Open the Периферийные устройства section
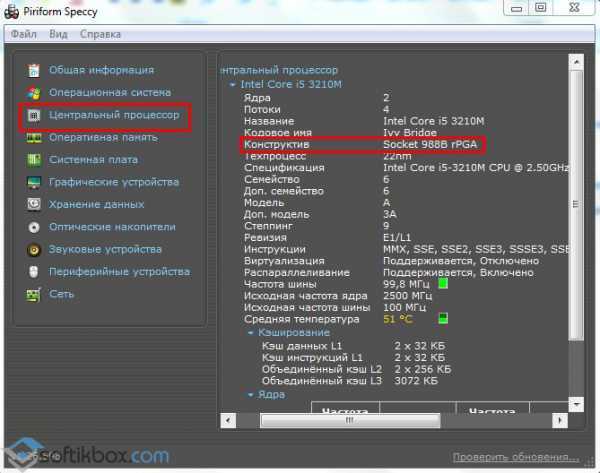Screen dimensions: 600x473 pos(119,272)
